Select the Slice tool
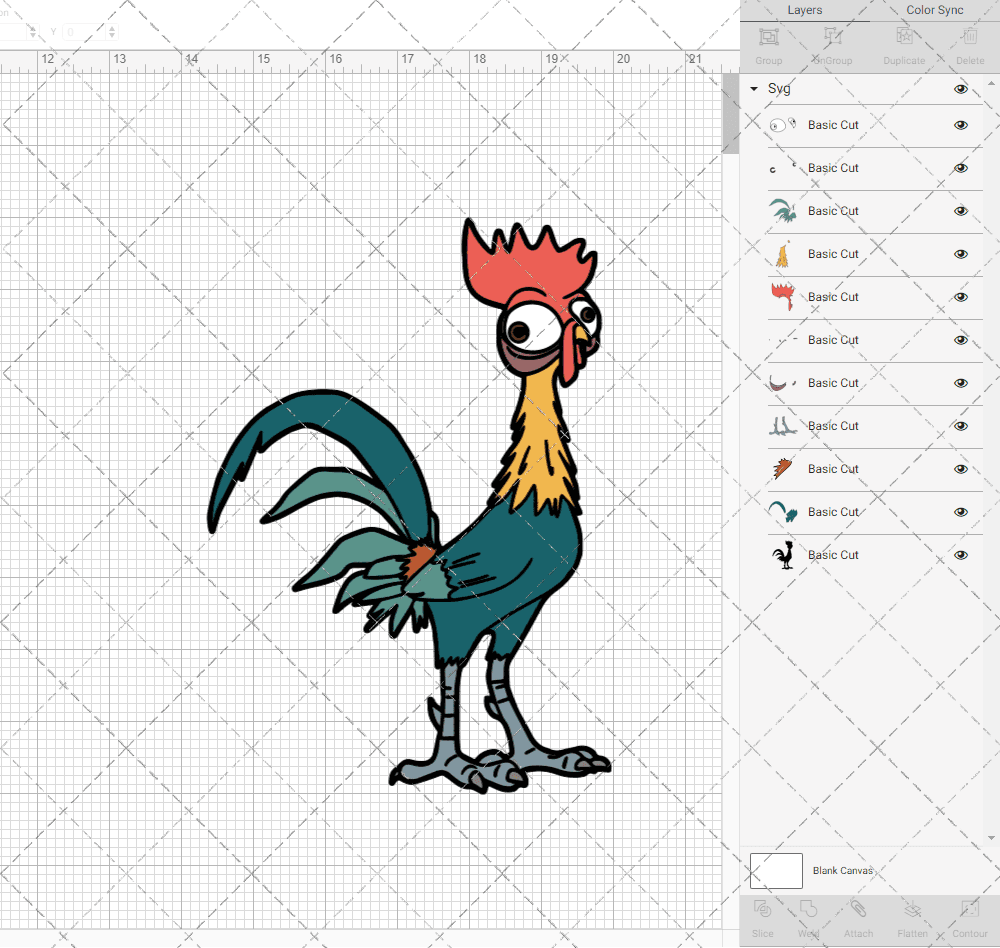 (762, 908)
